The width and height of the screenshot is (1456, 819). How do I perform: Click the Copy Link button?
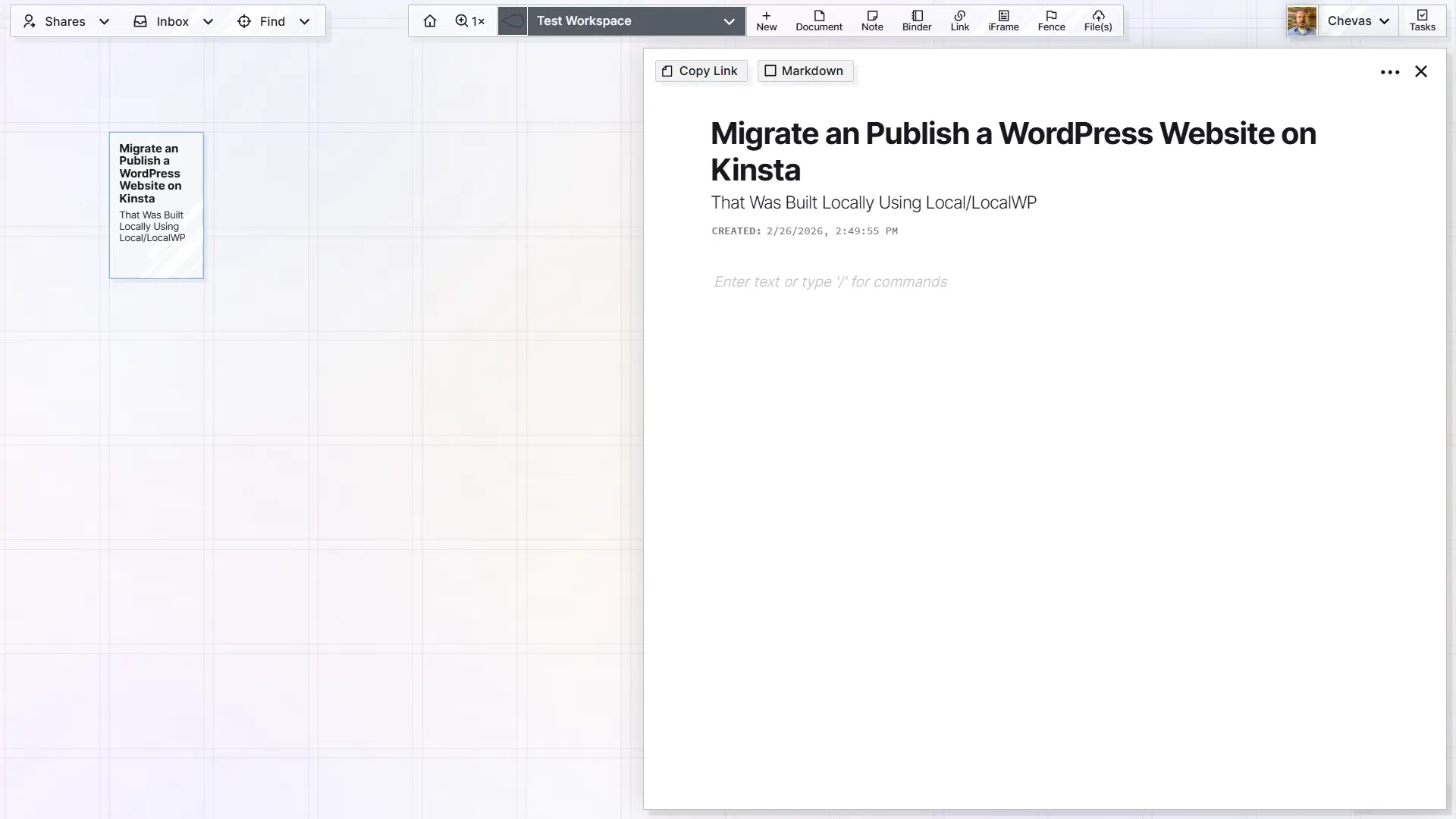(701, 71)
